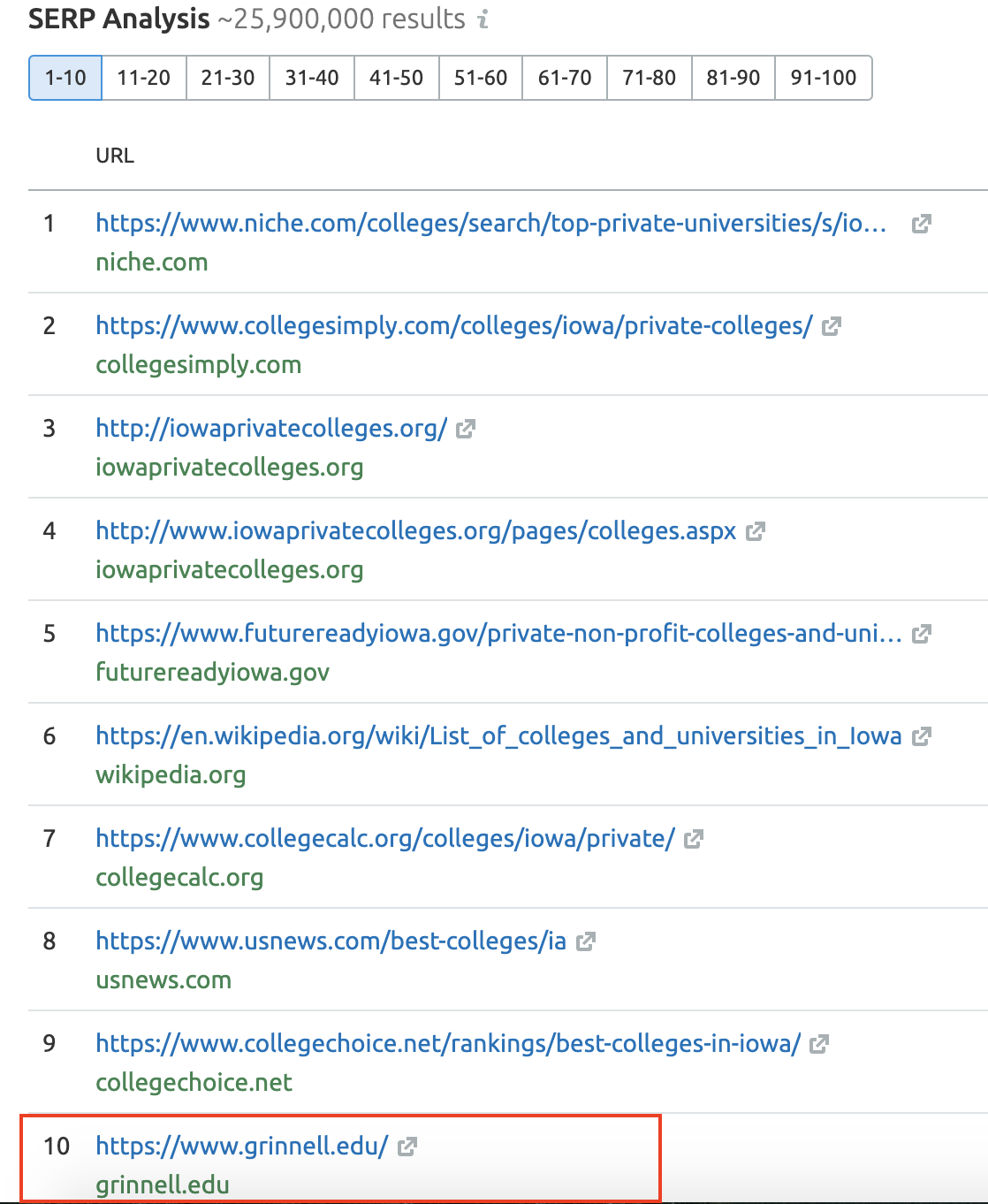
Task: Switch to the 81-90 results tab
Action: tap(733, 78)
